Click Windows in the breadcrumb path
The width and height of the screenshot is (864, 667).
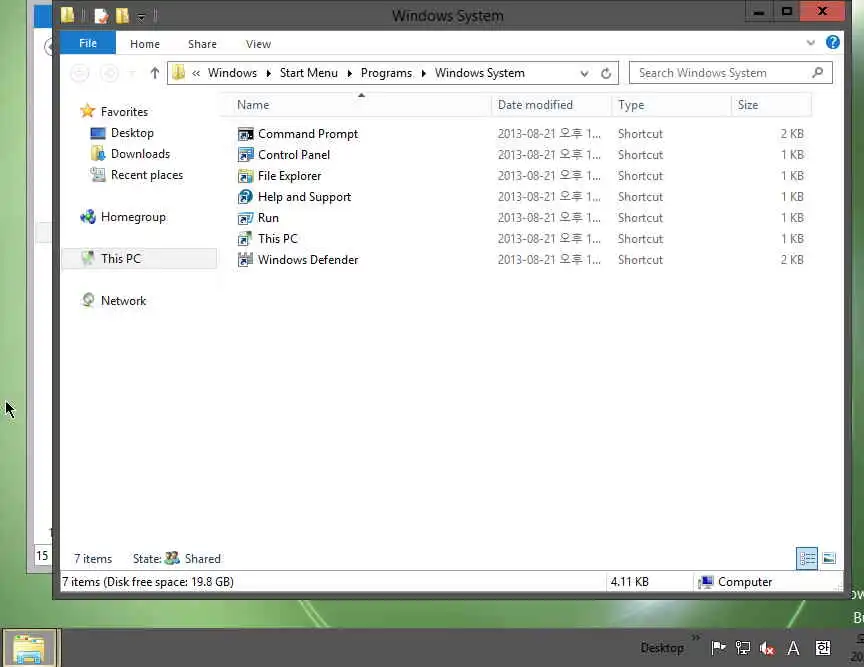(232, 73)
